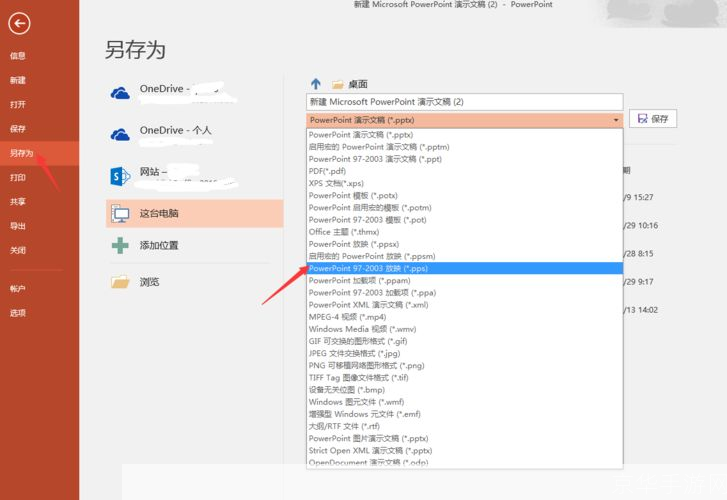This screenshot has height=500, width=727.
Task: Select 大纲/RTF 文件 (*.rtf)
Action: 465,426
